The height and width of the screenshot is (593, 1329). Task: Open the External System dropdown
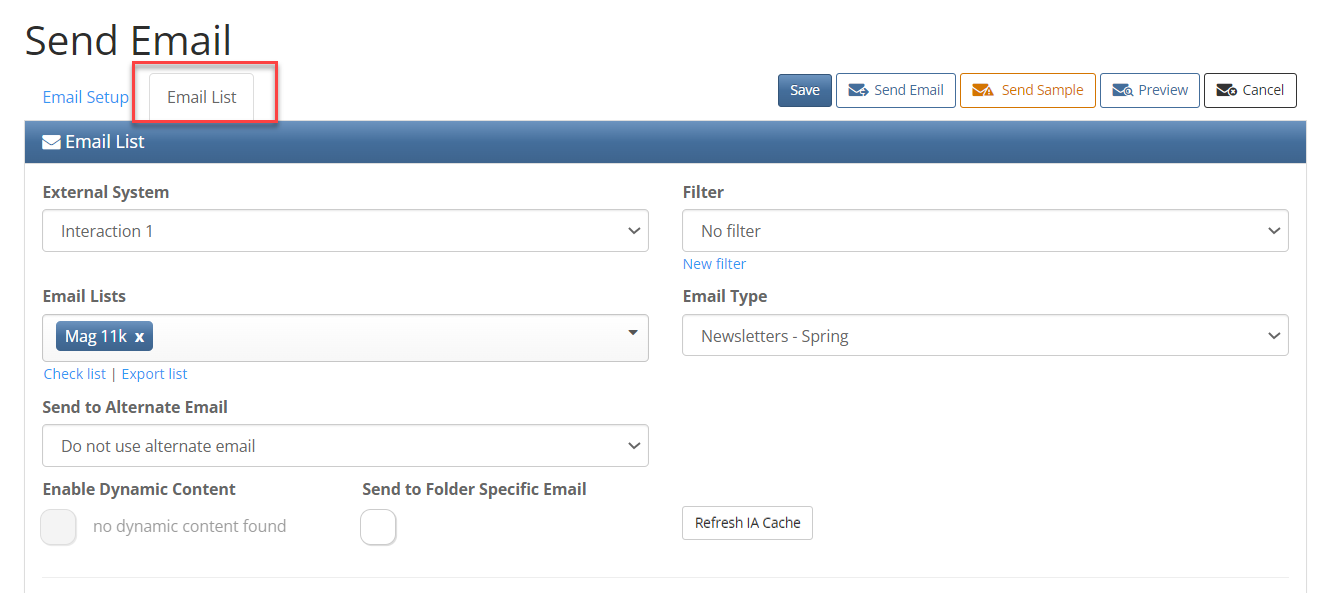[345, 231]
